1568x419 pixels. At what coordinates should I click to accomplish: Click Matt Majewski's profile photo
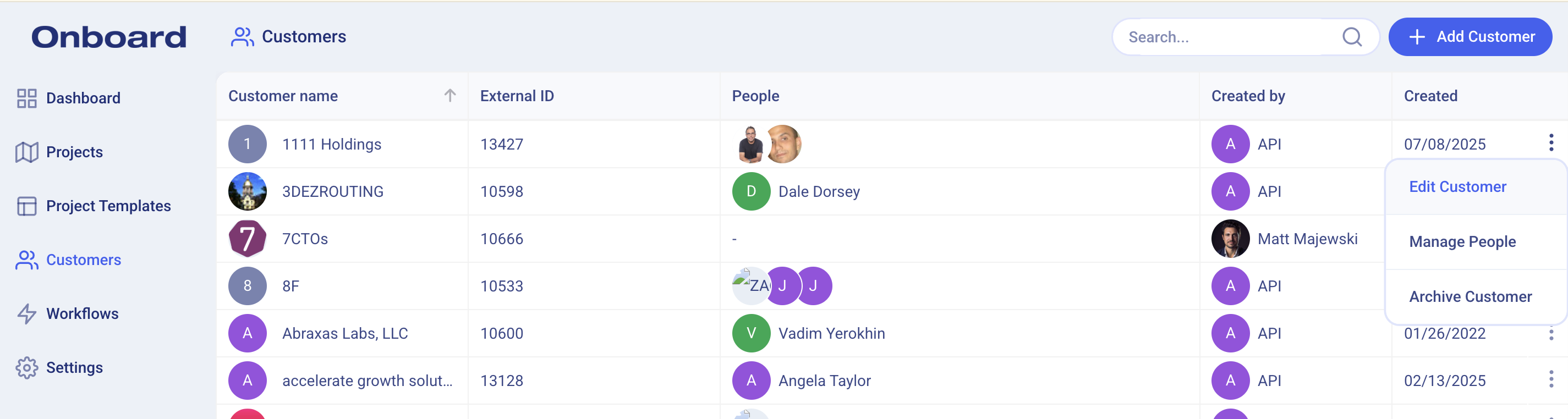(x=1230, y=239)
